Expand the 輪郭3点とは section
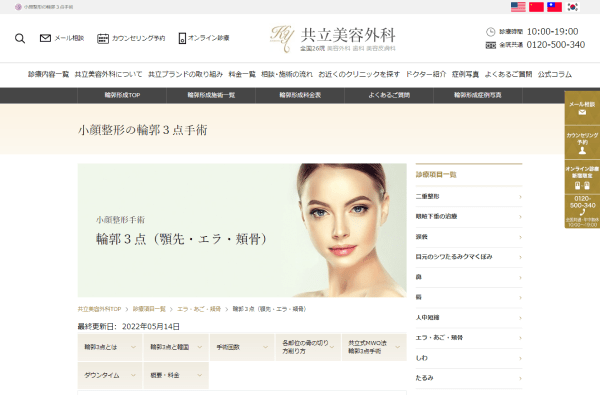Viewport: 600px width, 395px height. (x=110, y=347)
